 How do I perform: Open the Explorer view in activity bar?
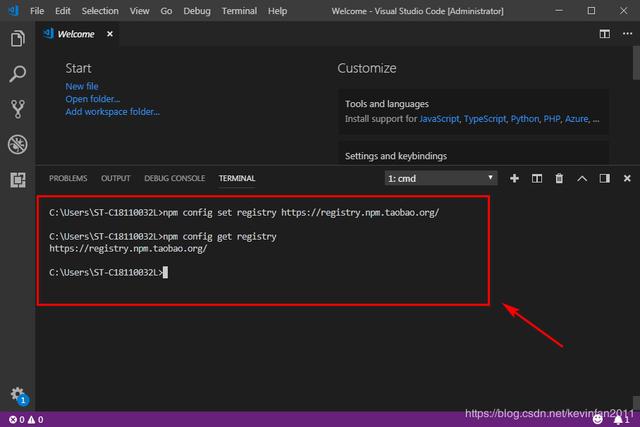tap(17, 39)
